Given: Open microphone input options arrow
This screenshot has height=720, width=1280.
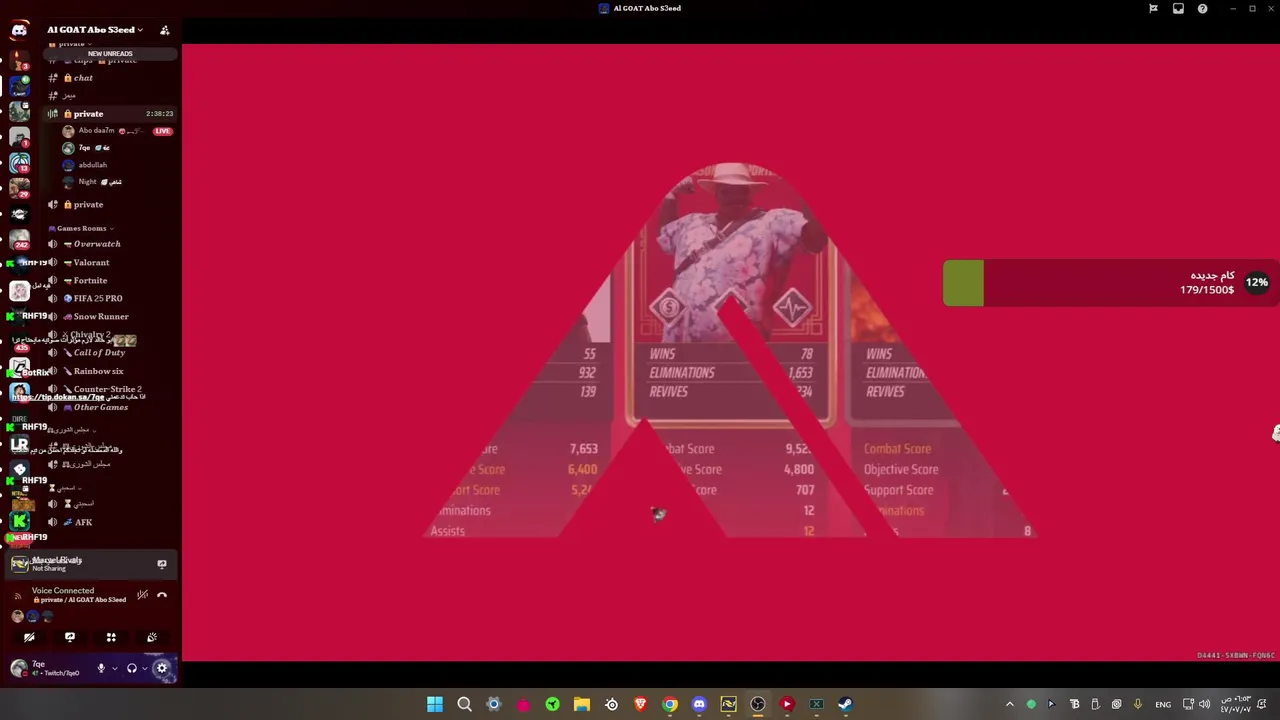Looking at the screenshot, I should coord(115,668).
